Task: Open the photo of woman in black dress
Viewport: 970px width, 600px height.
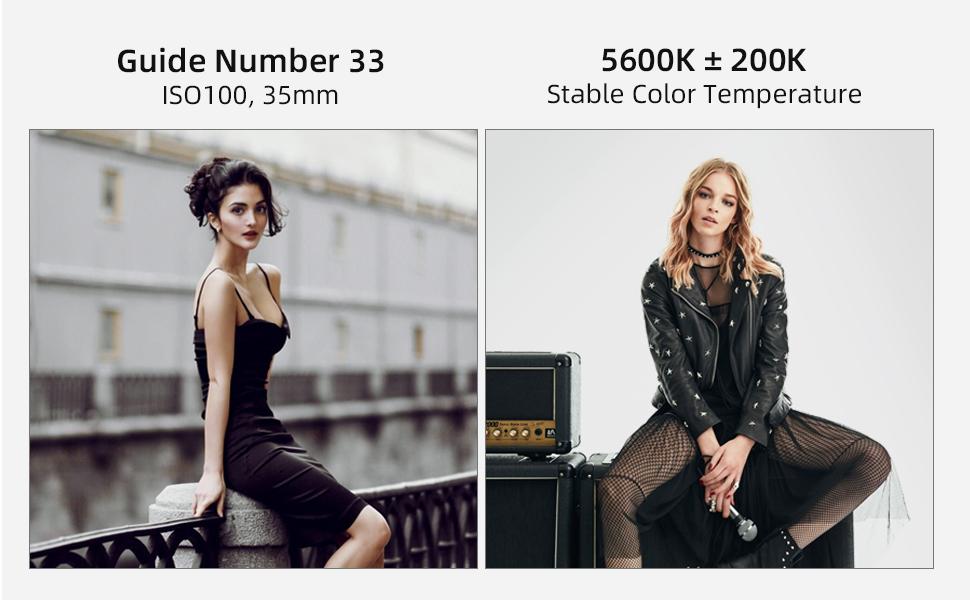Action: click(254, 349)
